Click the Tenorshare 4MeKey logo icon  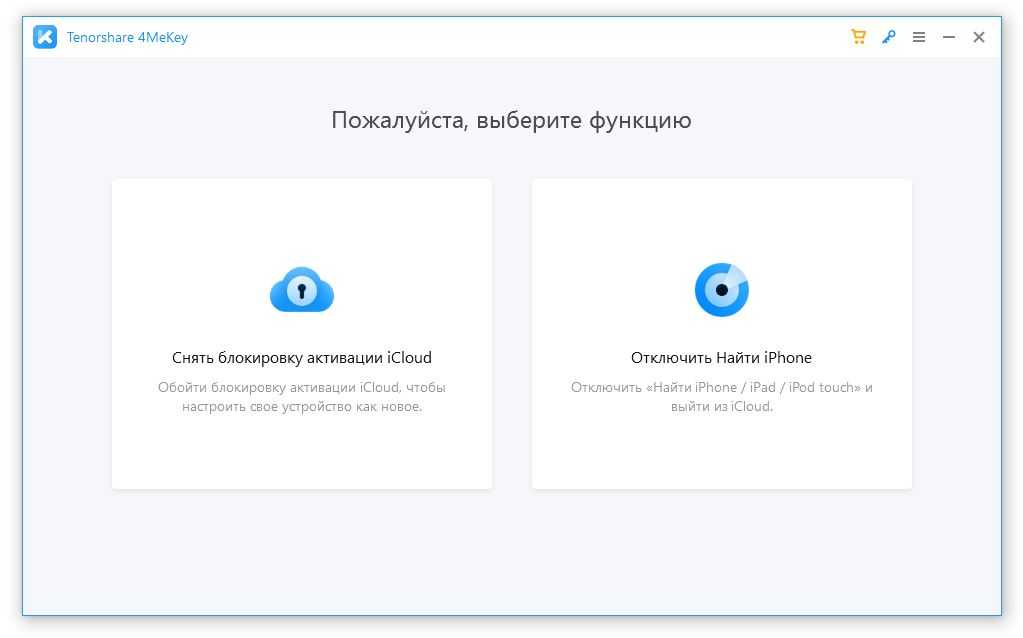click(45, 37)
